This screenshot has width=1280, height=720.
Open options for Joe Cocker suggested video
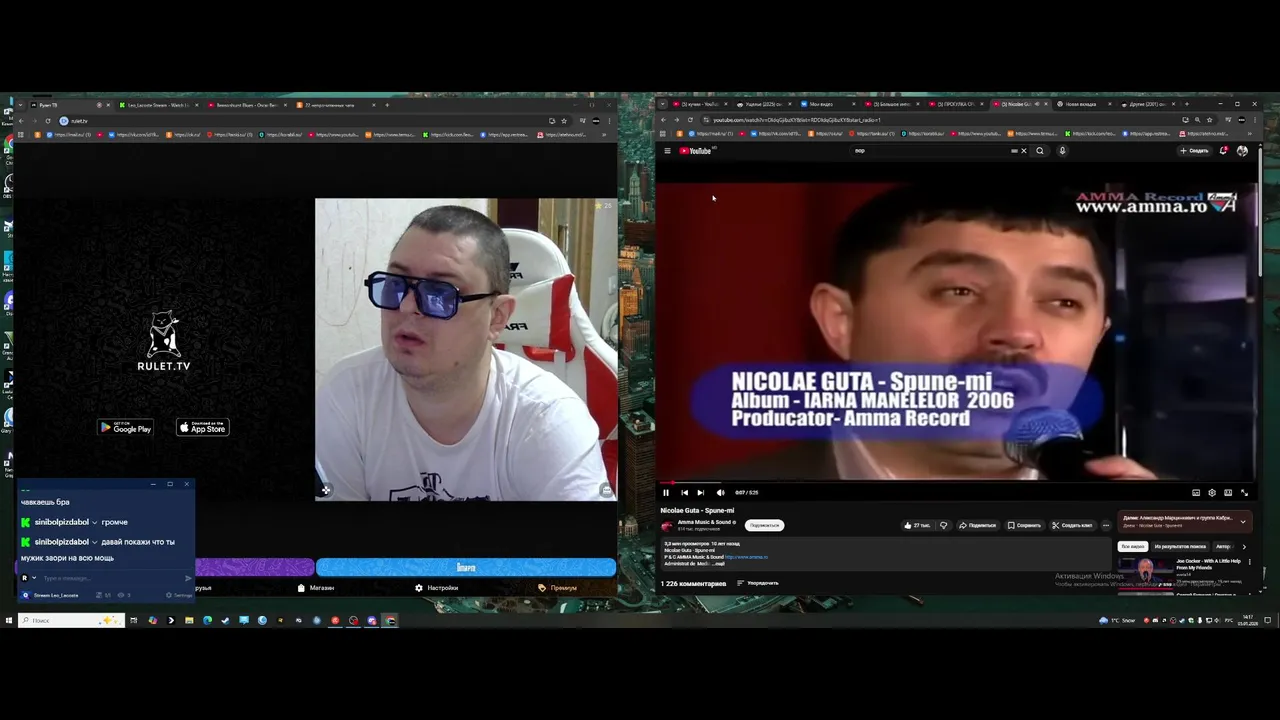point(1249,562)
